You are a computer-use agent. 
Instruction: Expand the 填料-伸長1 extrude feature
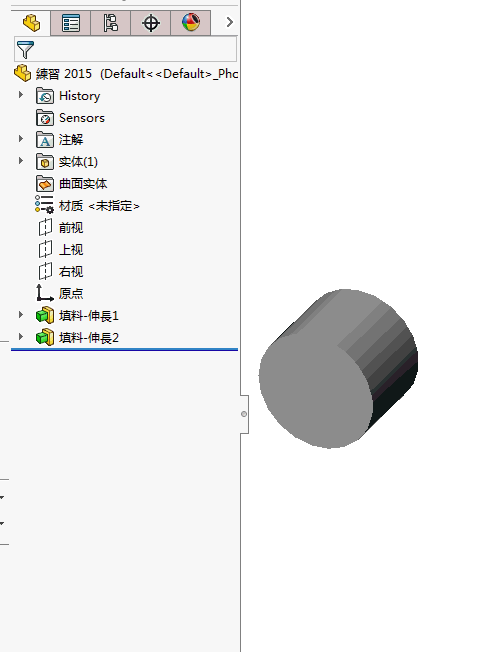[x=20, y=315]
